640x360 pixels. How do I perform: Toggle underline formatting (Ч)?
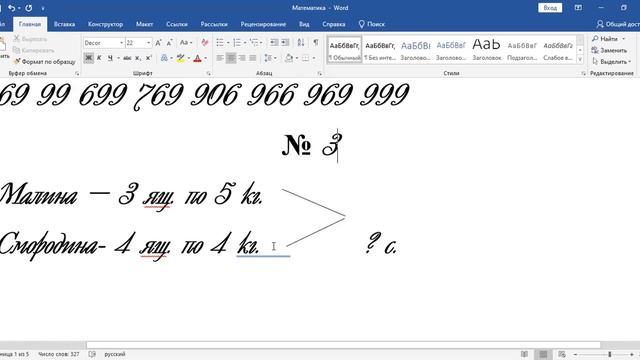110,58
